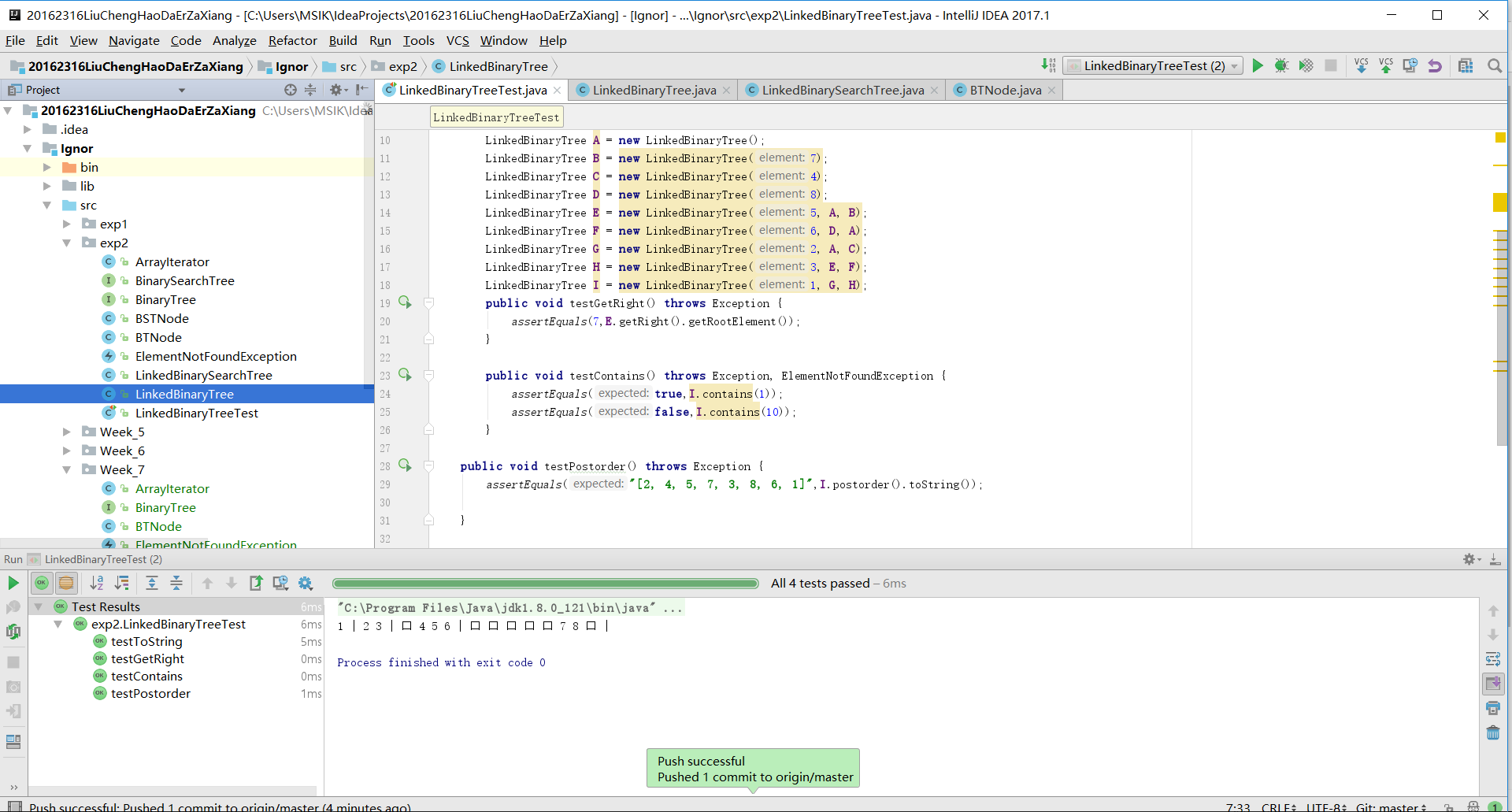Click the Print console icon
1512x812 pixels.
coord(1493,708)
